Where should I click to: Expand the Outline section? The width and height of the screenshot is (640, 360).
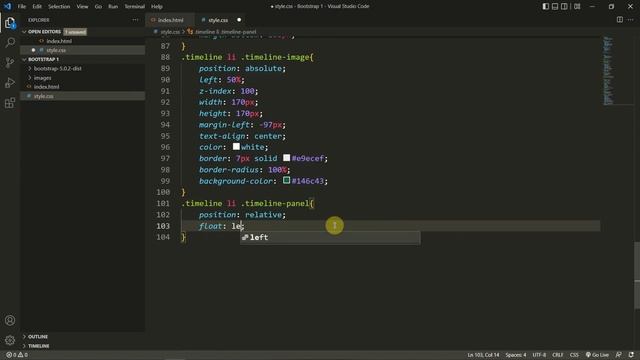pos(38,336)
